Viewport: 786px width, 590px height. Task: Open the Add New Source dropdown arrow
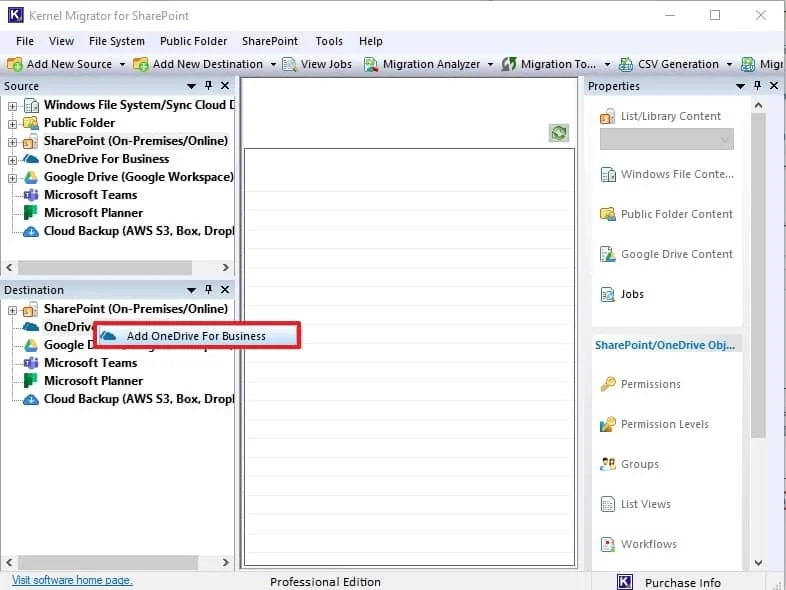tap(122, 65)
